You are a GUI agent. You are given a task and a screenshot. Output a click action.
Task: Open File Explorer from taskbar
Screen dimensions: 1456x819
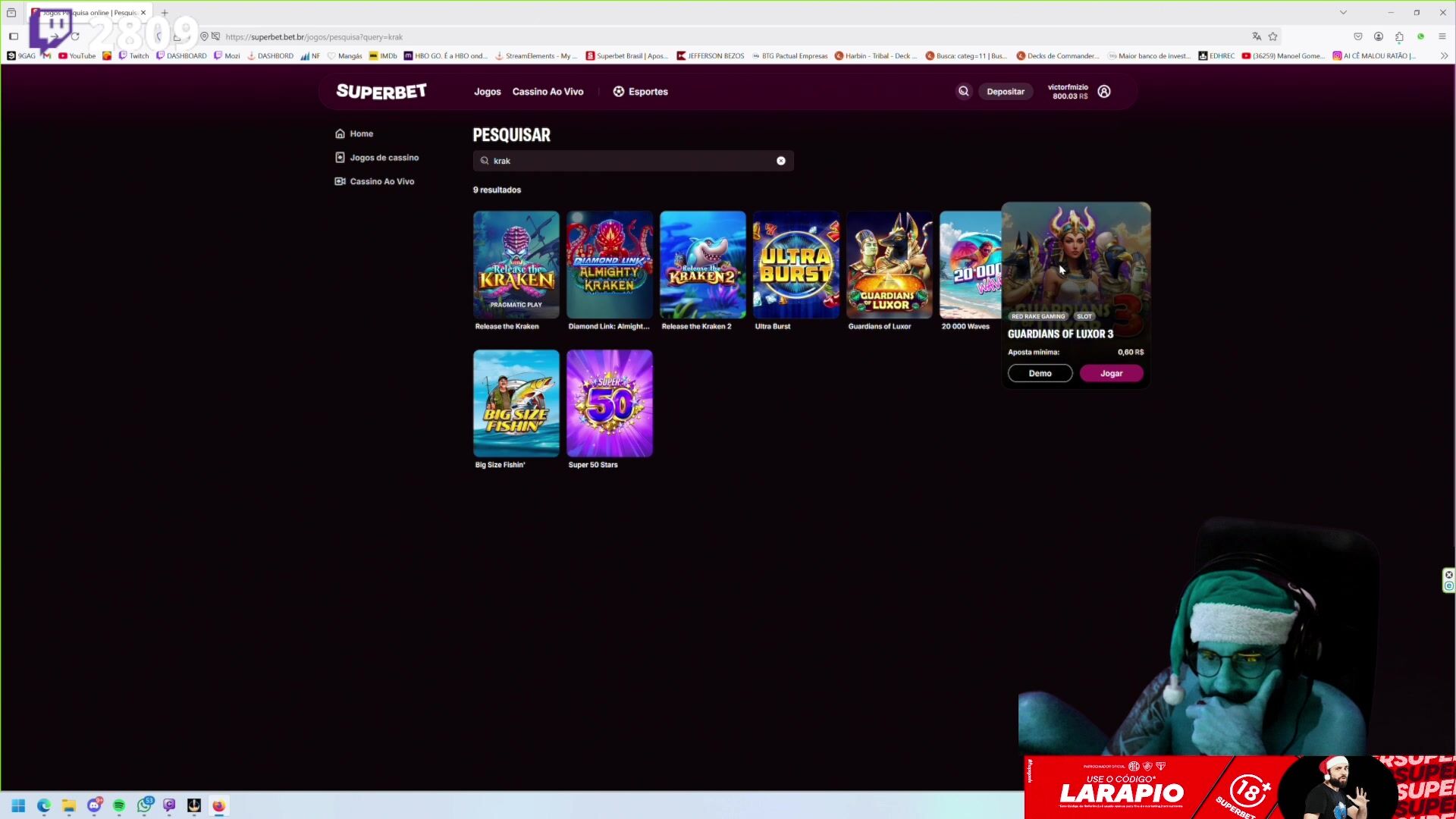coord(69,805)
